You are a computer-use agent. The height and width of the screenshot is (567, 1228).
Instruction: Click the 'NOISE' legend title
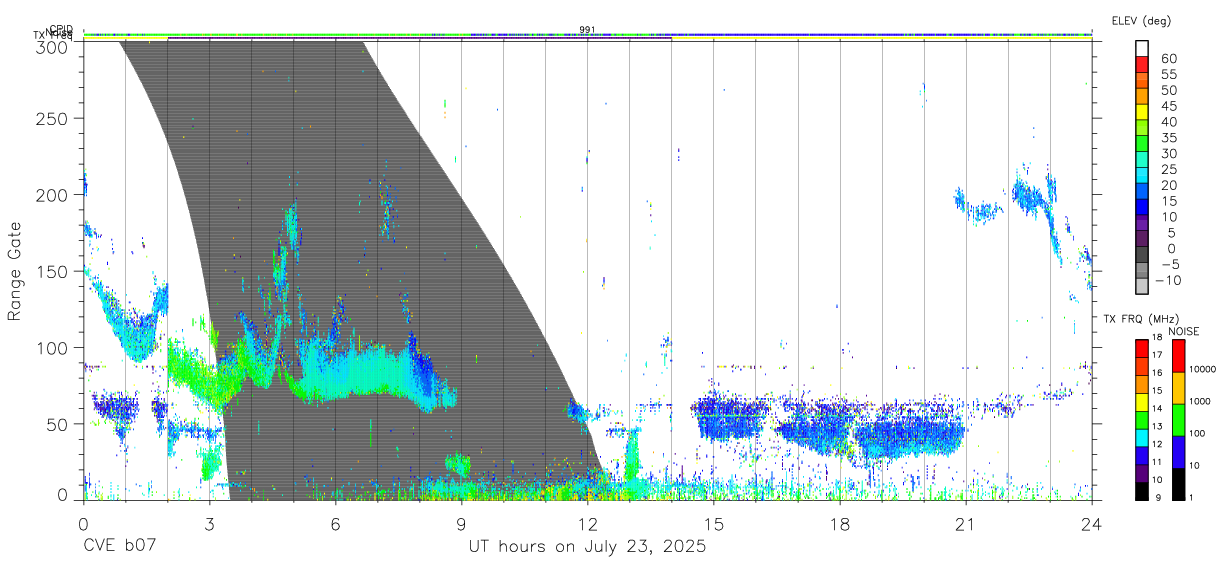point(1183,331)
